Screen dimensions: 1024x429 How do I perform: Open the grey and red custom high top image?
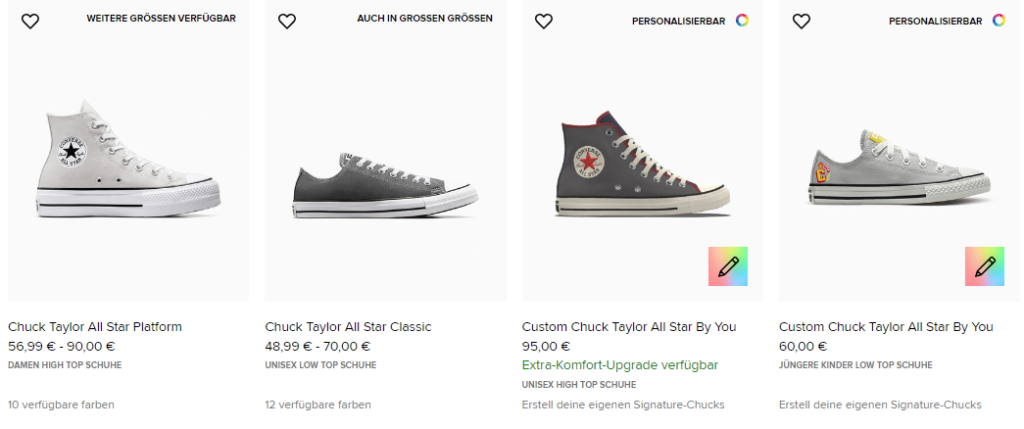[x=642, y=165]
